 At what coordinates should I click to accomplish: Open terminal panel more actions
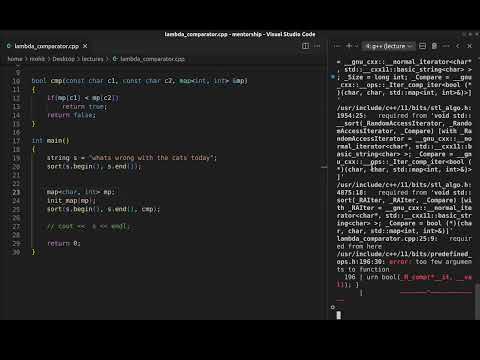tap(446, 46)
